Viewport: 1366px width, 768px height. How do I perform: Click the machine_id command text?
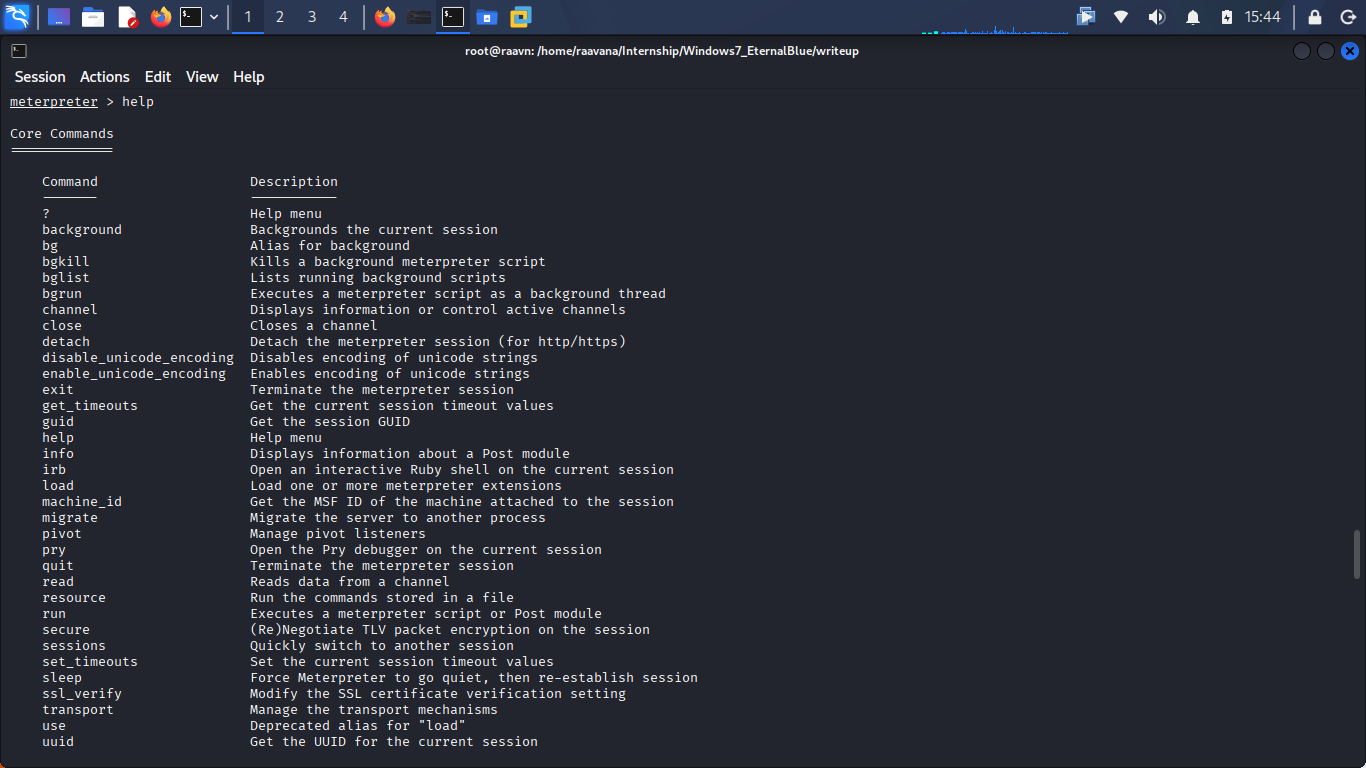[x=82, y=502]
